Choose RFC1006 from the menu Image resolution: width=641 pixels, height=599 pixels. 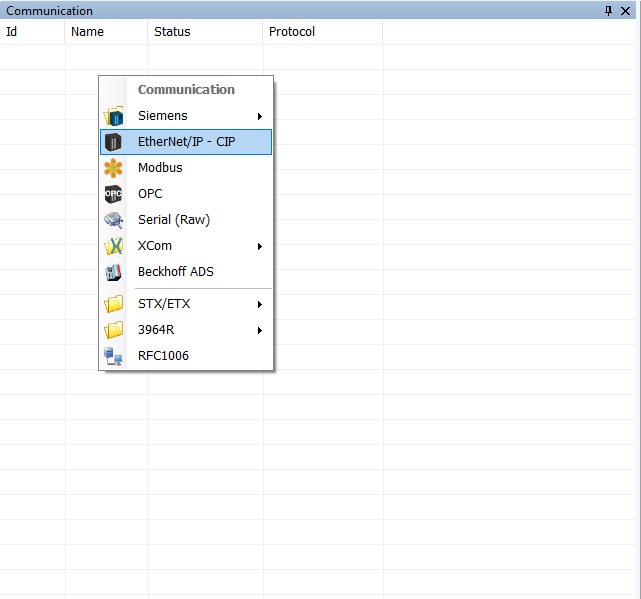(186, 356)
